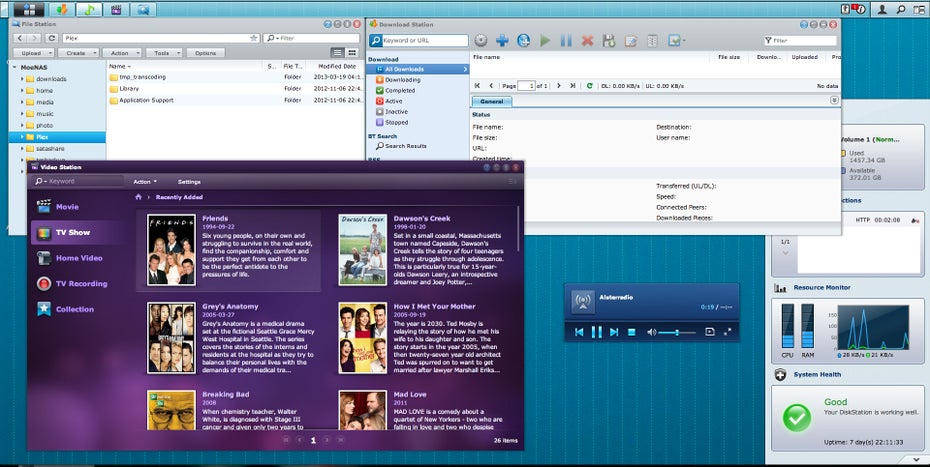The width and height of the screenshot is (930, 467).
Task: Click the save disk icon in Download Station
Action: 609,40
